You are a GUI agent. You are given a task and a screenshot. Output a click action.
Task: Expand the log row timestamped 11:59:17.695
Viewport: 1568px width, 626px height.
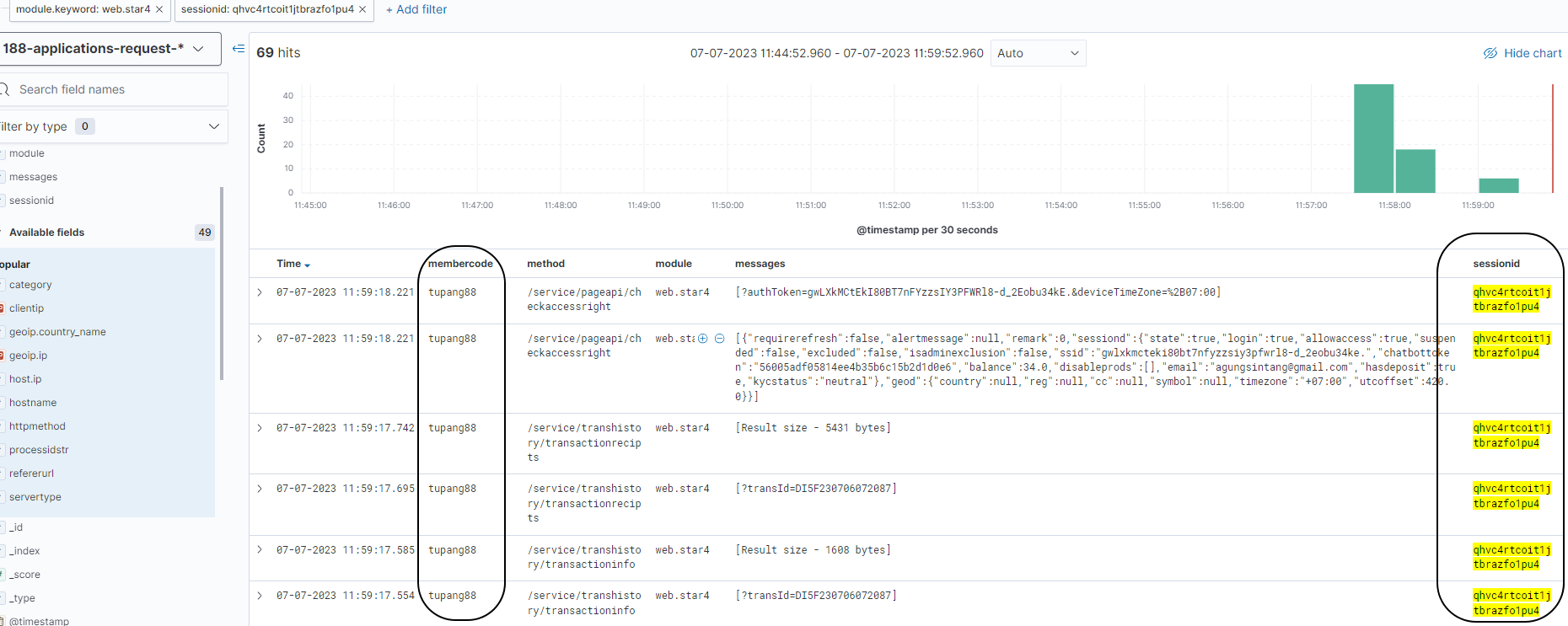pos(260,489)
